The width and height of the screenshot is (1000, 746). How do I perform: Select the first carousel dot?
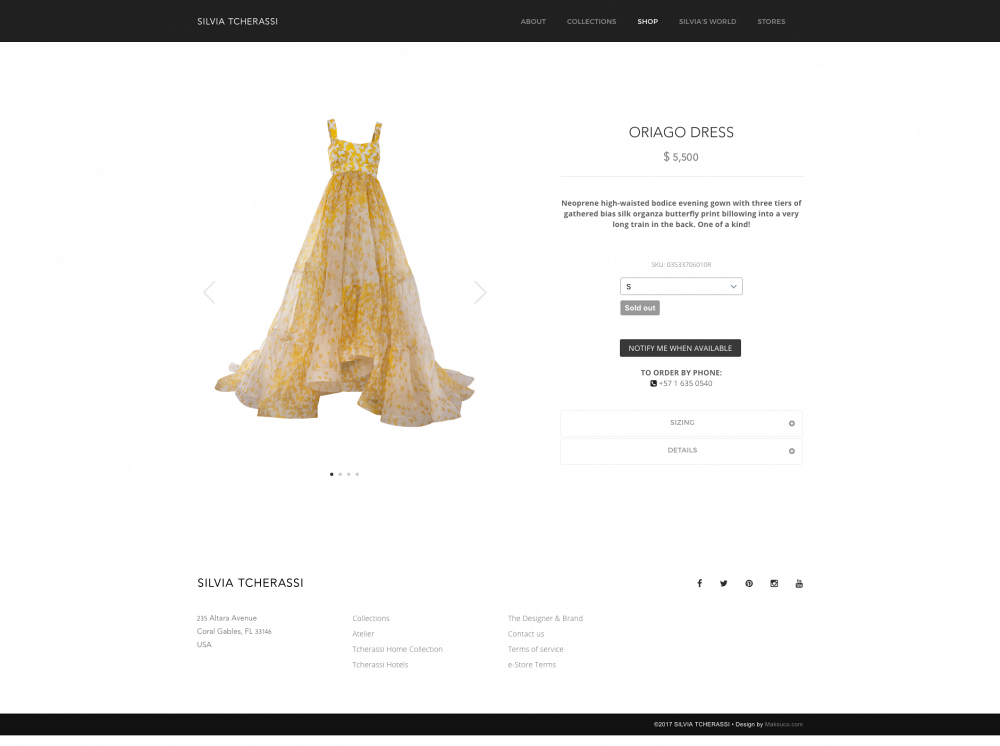tap(332, 474)
